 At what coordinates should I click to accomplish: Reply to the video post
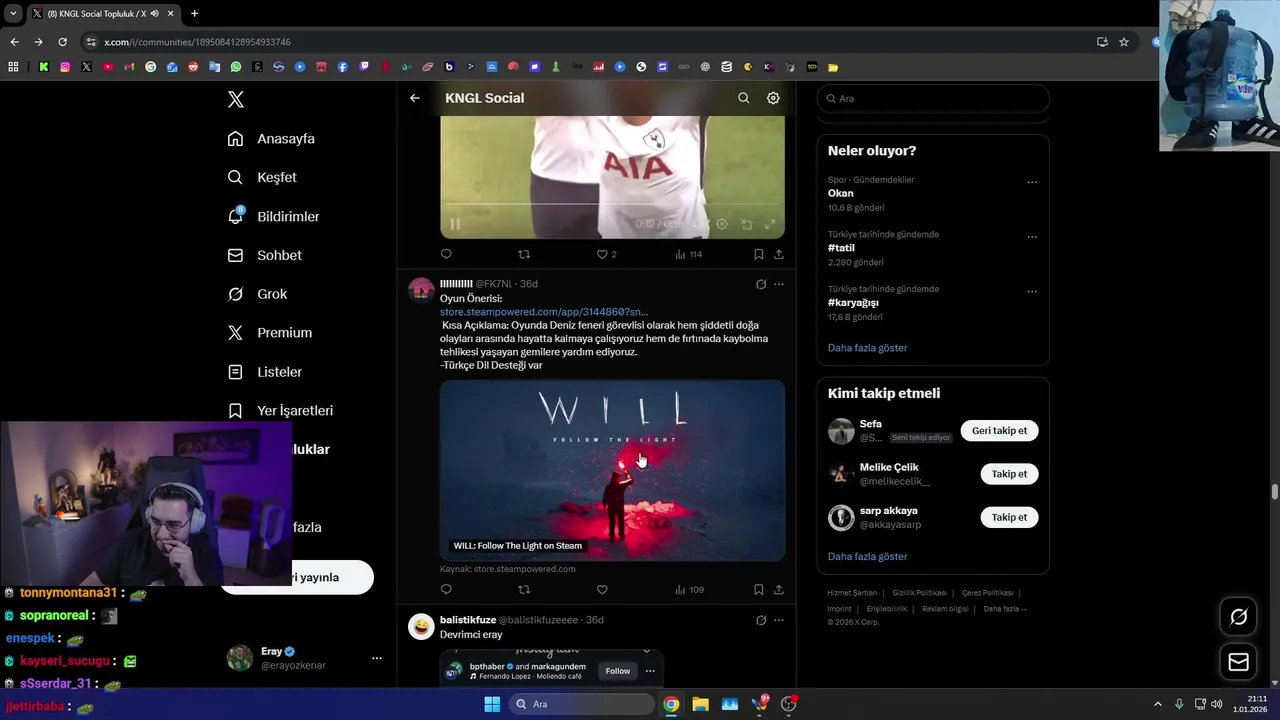click(446, 254)
